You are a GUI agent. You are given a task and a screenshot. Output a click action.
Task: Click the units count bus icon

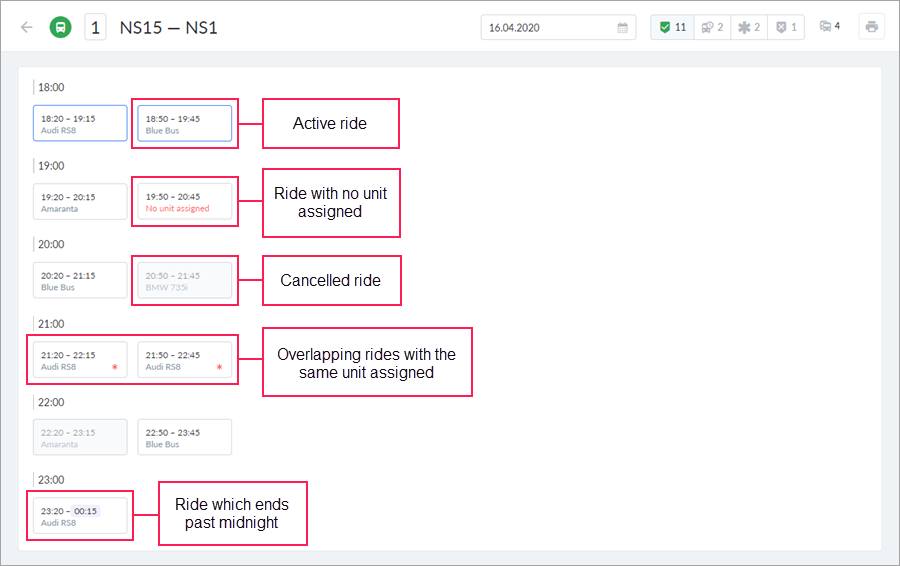(830, 27)
